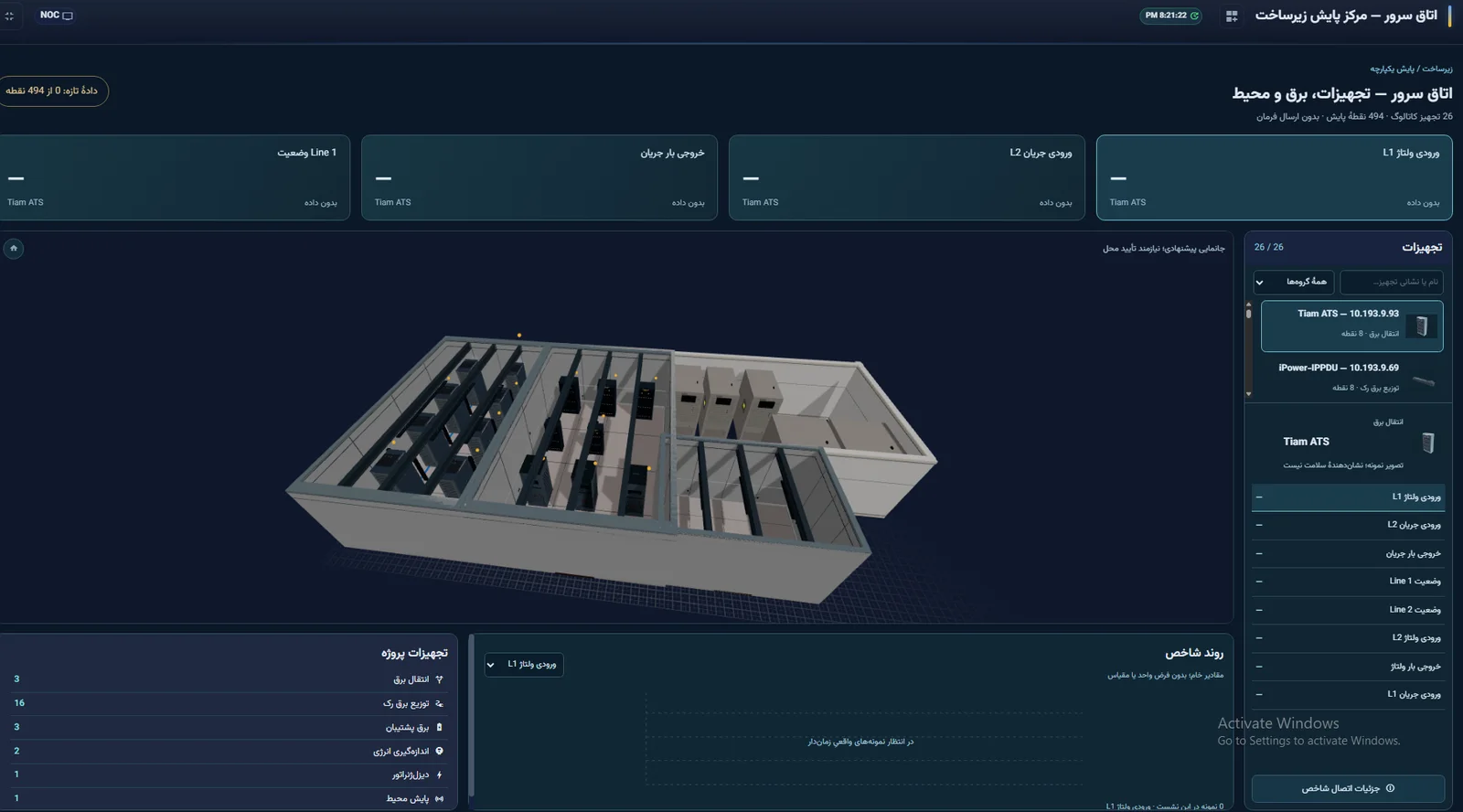Click the 26 / 26 device count
1463x812 pixels.
[1268, 247]
